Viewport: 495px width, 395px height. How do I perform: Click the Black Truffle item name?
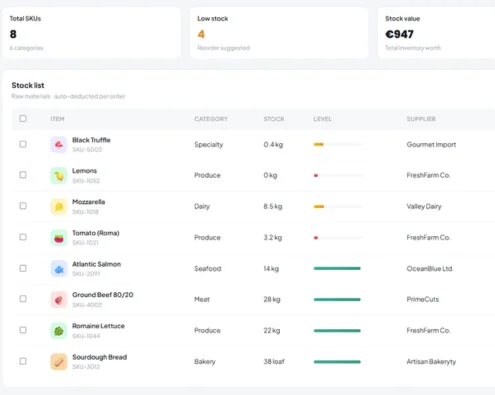[x=91, y=140]
